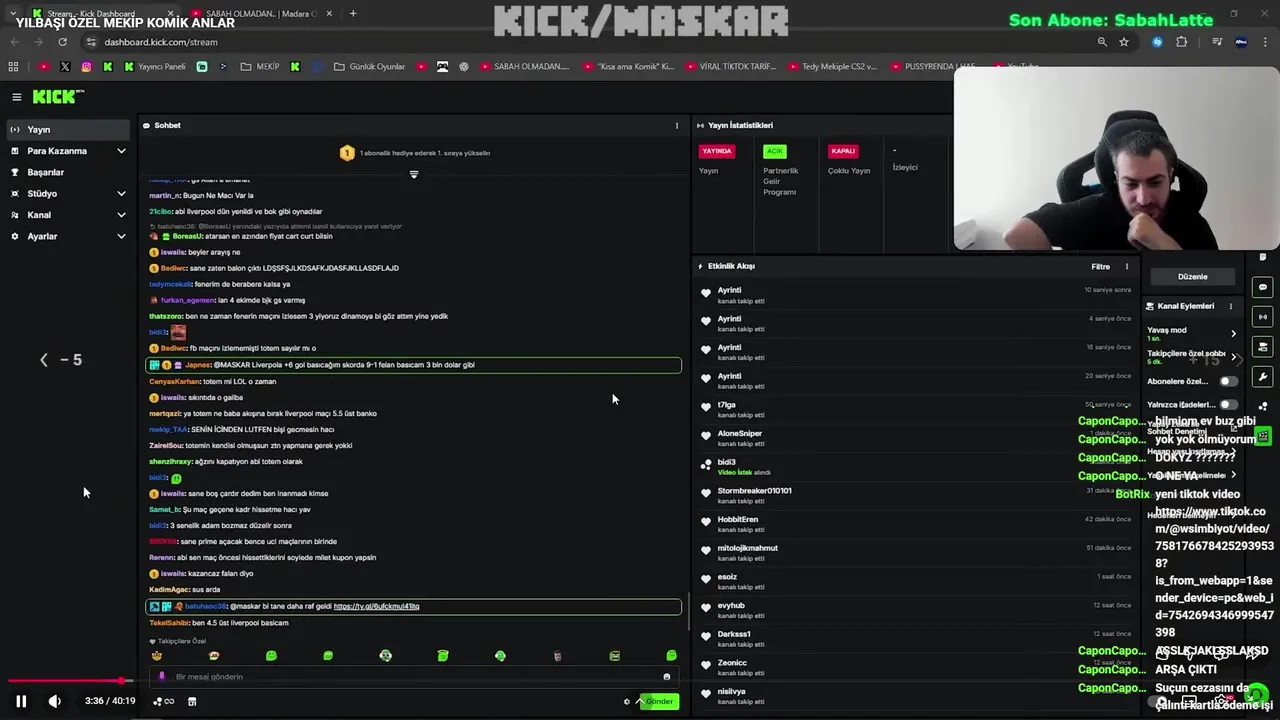Reload the browser page
Viewport: 1280px width, 720px height.
pyautogui.click(x=62, y=42)
